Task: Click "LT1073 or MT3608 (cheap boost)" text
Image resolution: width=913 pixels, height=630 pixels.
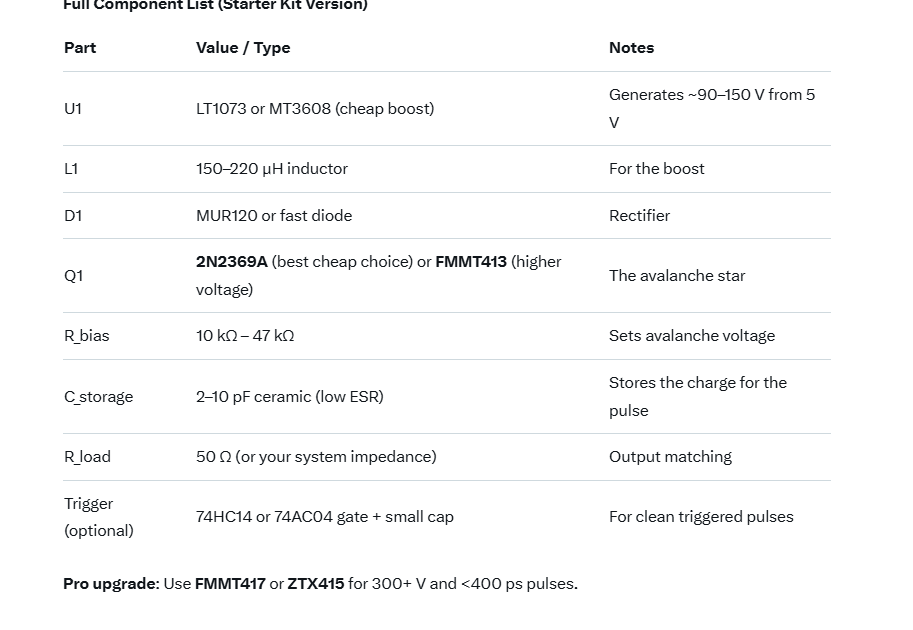Action: click(315, 109)
